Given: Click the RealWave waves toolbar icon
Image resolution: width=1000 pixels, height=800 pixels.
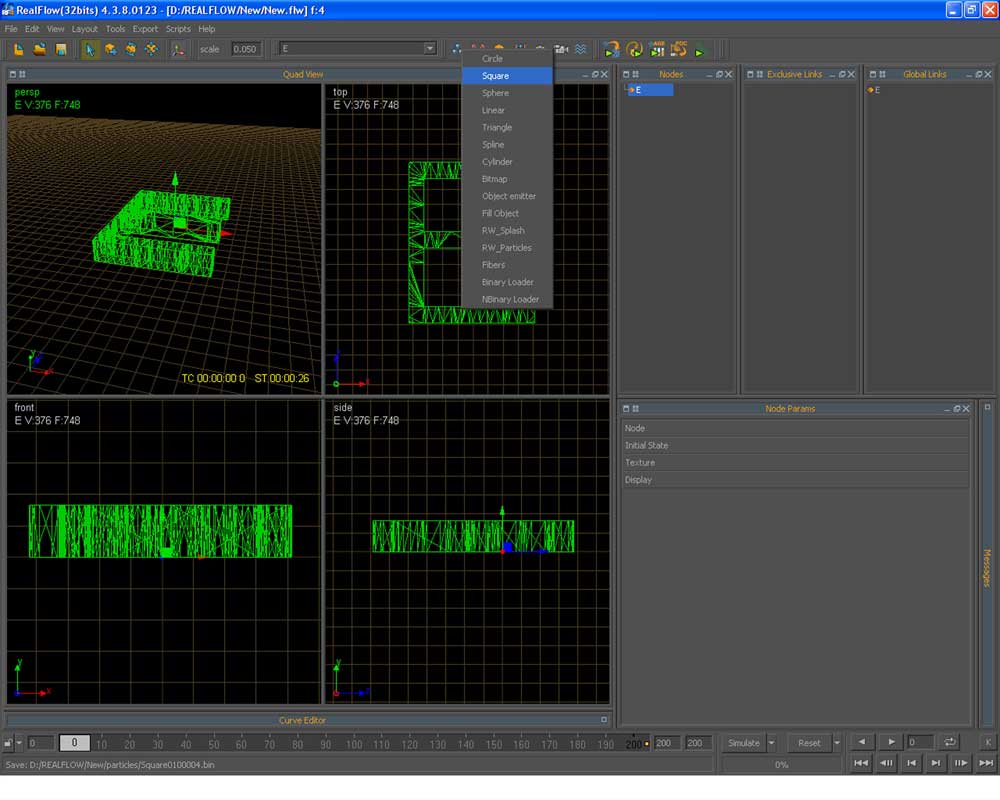Looking at the screenshot, I should (x=581, y=49).
